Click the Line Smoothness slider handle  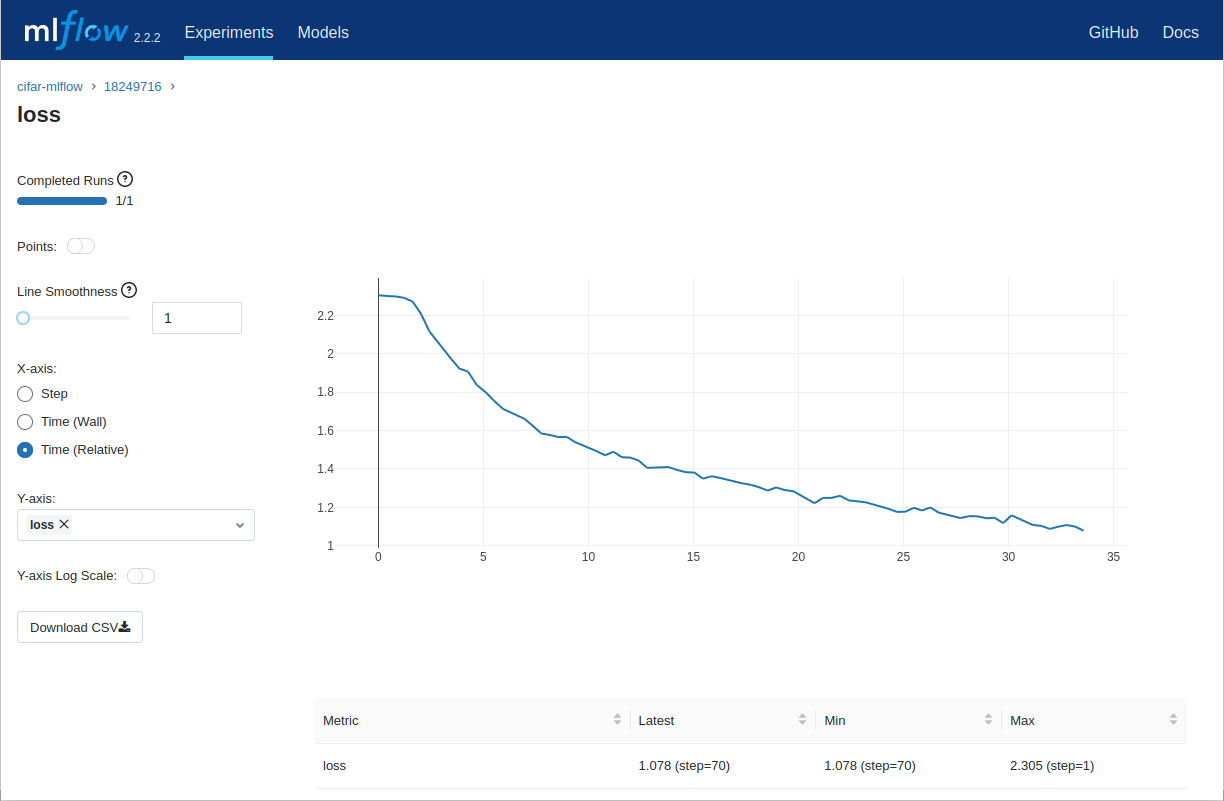tap(23, 318)
